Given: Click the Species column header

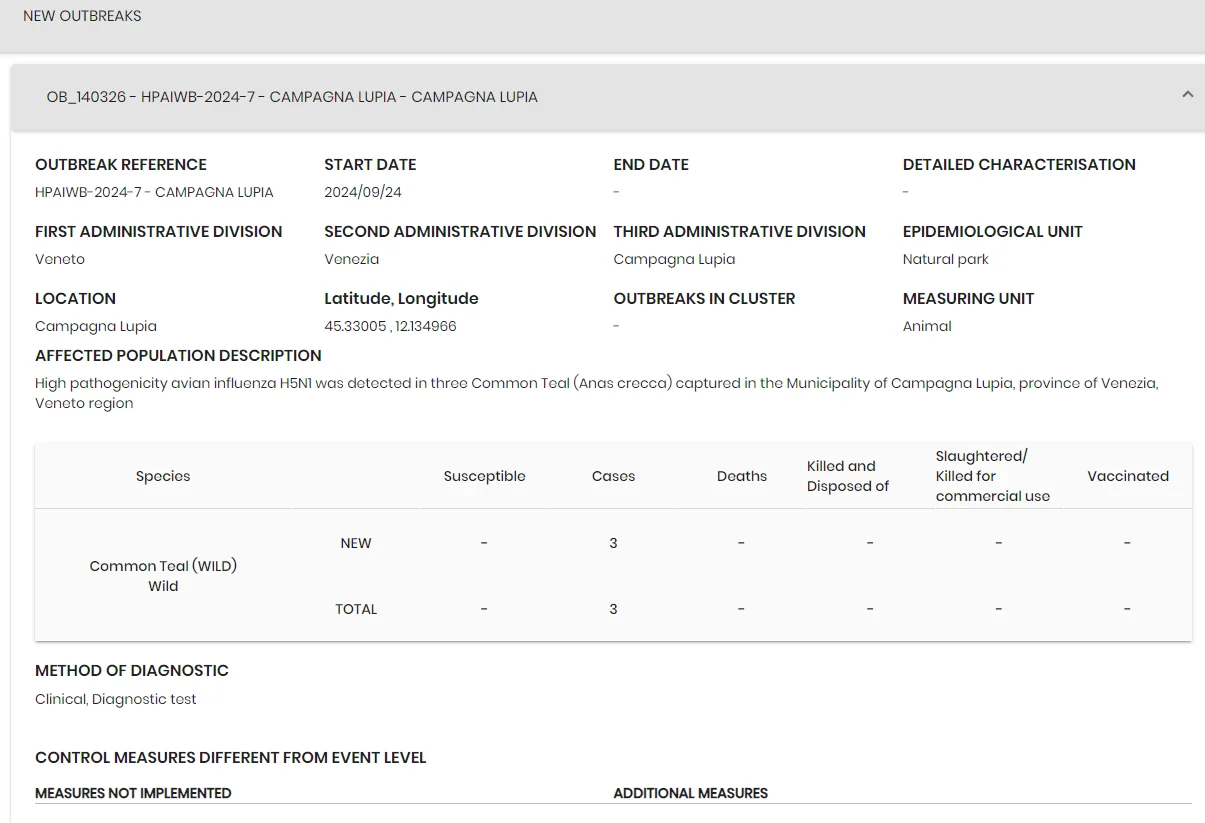Looking at the screenshot, I should (163, 476).
